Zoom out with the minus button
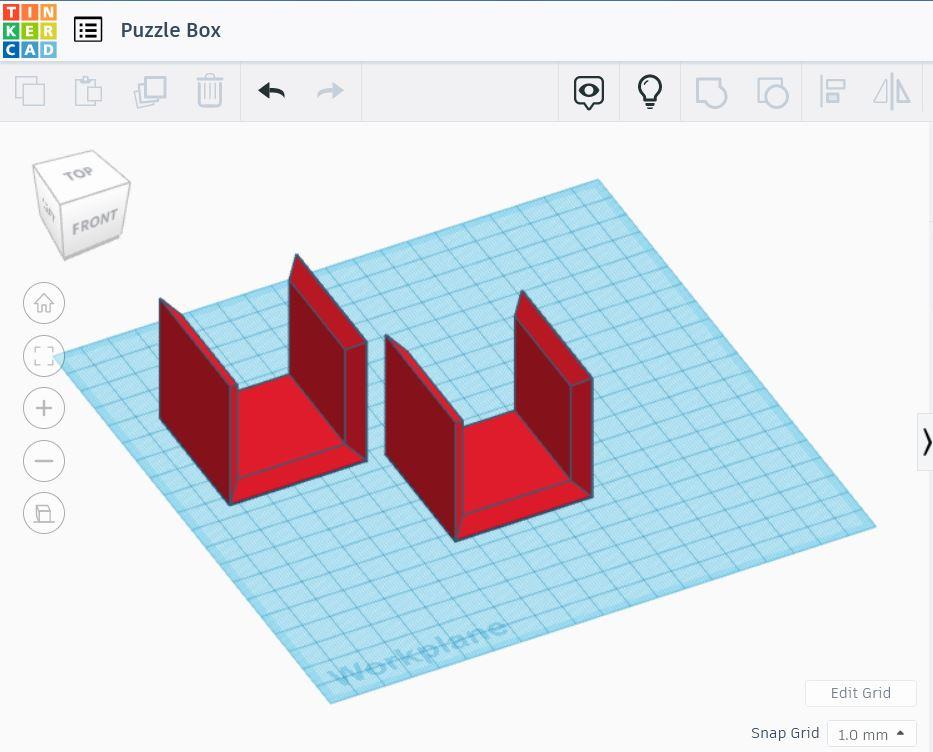Viewport: 933px width, 752px height. click(44, 460)
